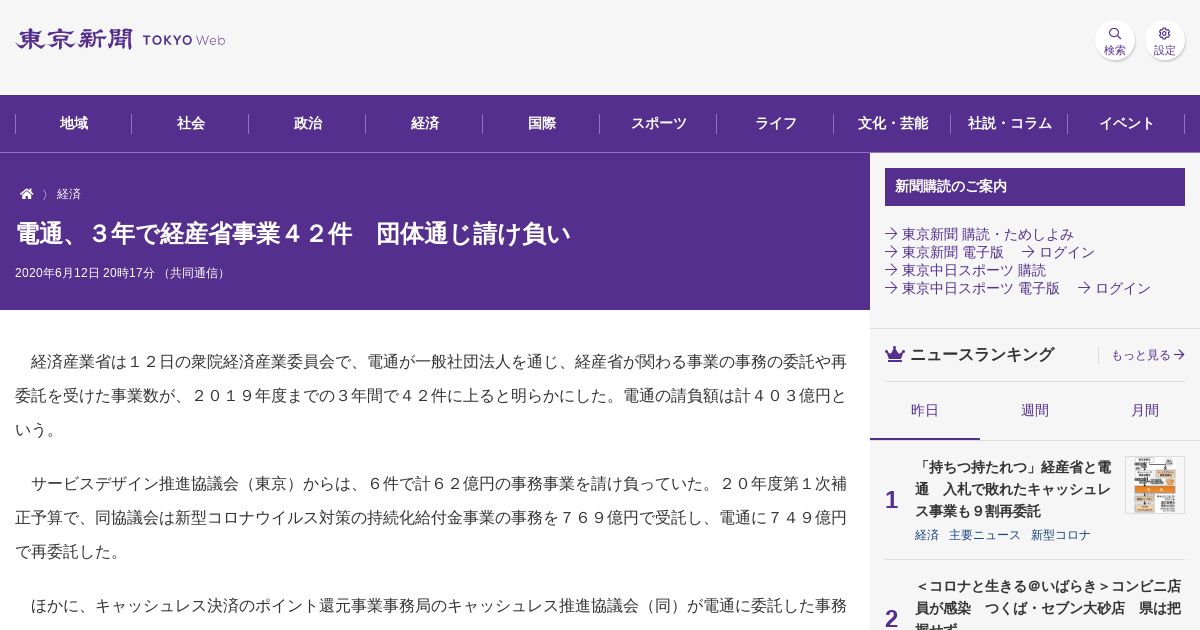Click the article headline 電通、３年で経産省事業４２件
The height and width of the screenshot is (630, 1200).
(x=293, y=234)
